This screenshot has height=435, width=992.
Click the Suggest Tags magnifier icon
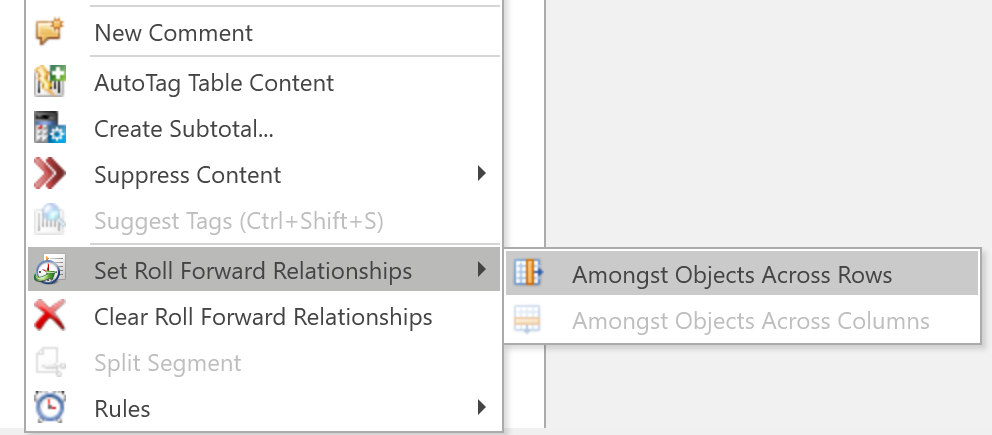(x=49, y=219)
